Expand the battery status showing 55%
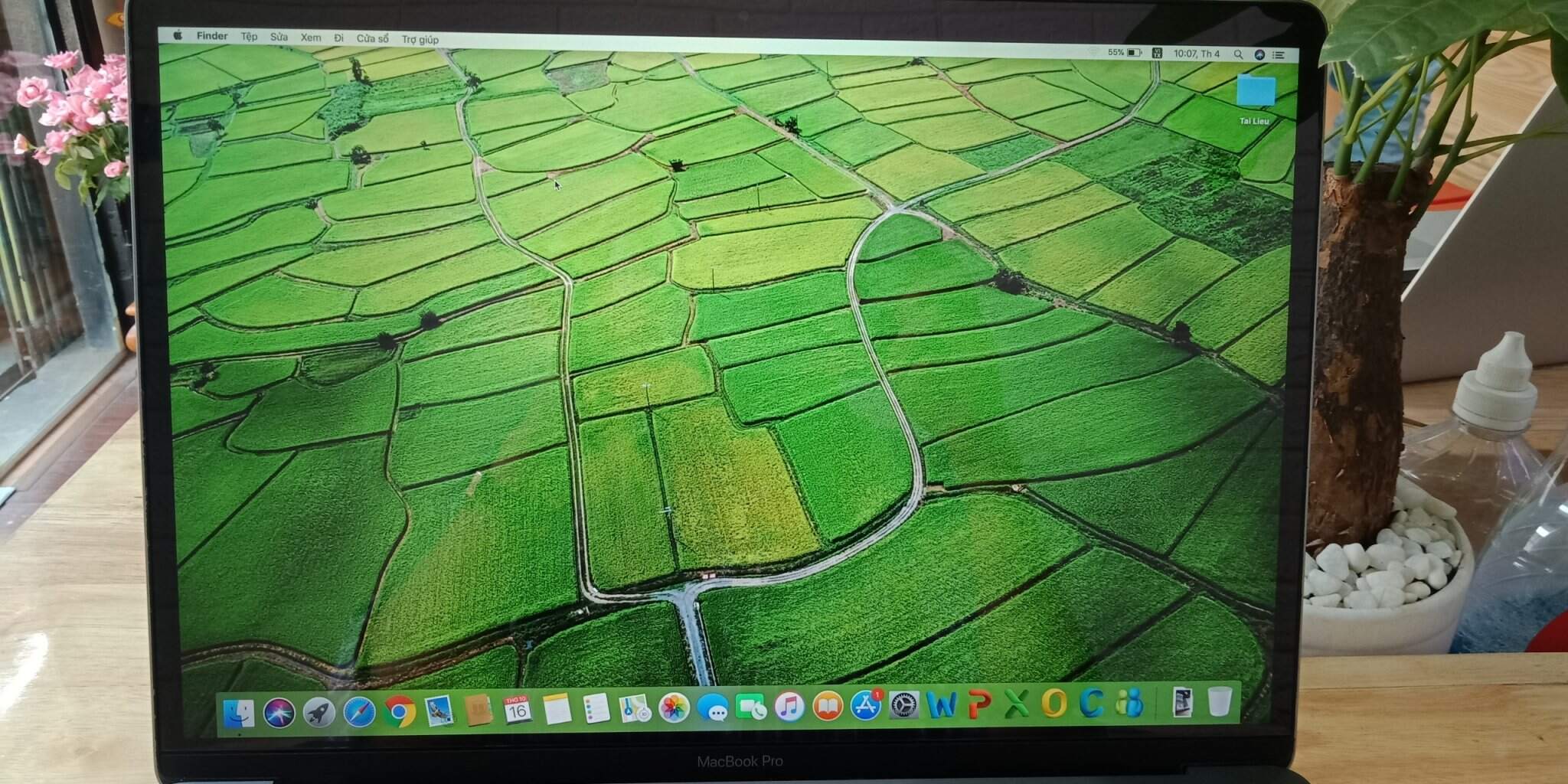The height and width of the screenshot is (784, 1568). (x=1125, y=53)
